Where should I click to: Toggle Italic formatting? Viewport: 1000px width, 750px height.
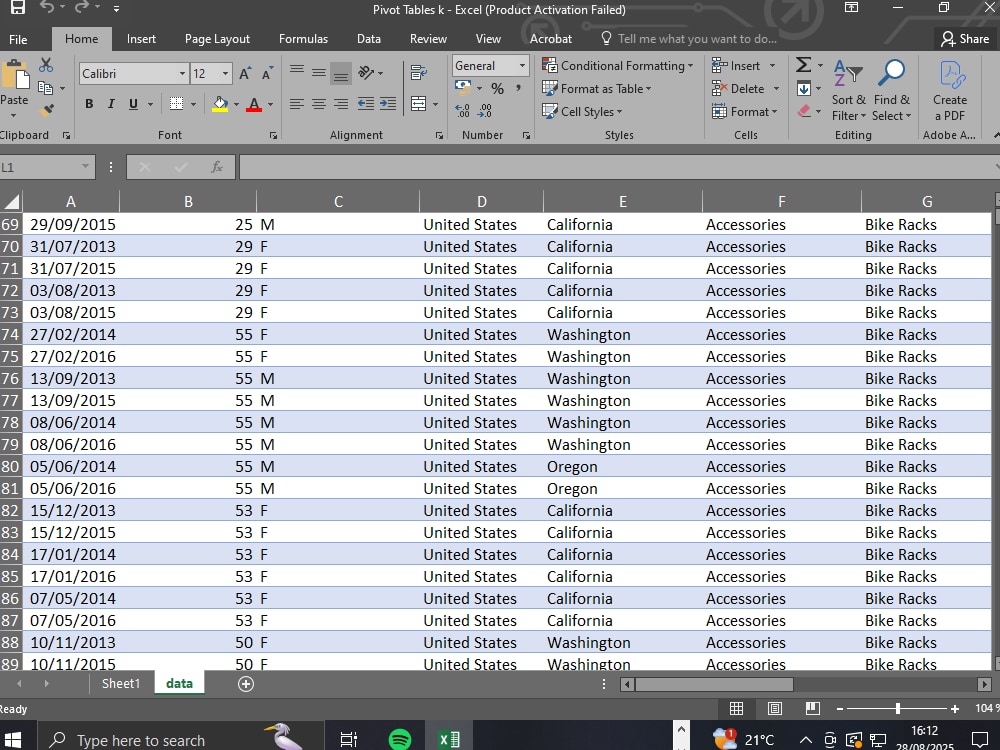coord(111,104)
